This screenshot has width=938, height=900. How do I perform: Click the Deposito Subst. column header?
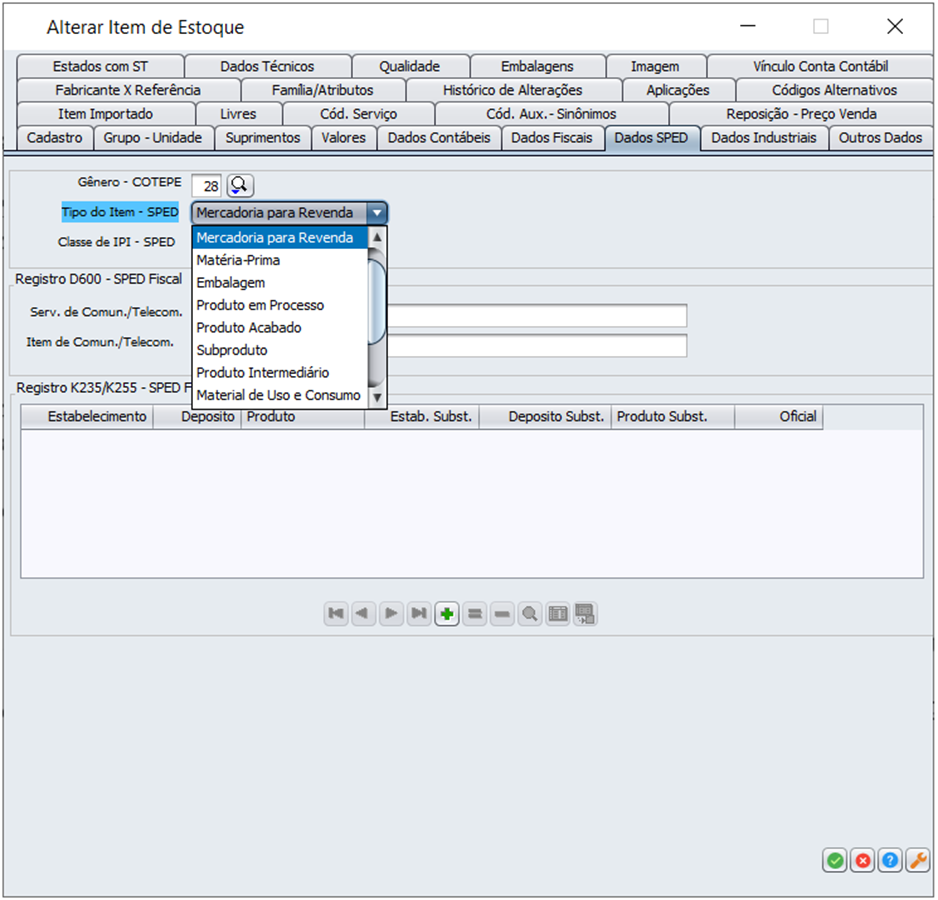point(546,417)
